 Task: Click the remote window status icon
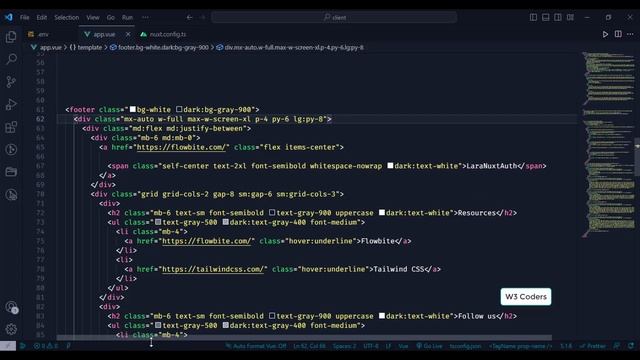[x=8, y=346]
